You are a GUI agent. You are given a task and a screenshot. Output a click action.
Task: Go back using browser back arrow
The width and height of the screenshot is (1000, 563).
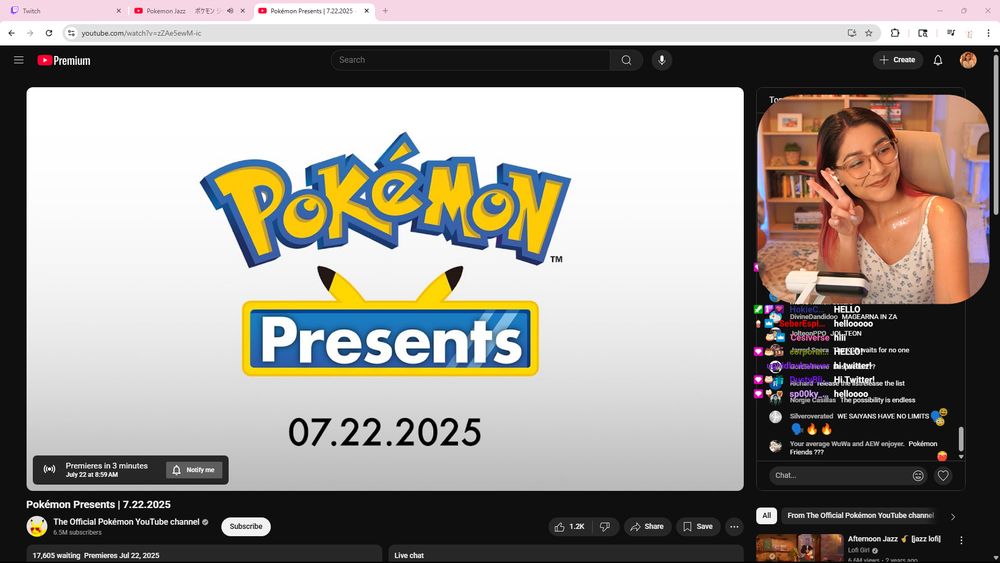click(11, 33)
